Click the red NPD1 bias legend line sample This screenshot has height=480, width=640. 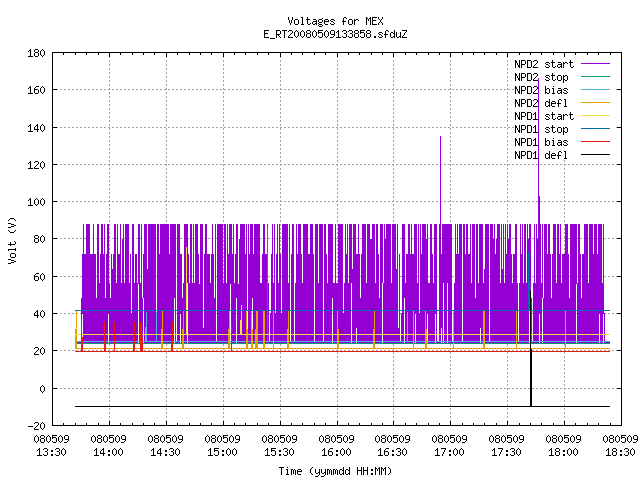coord(595,142)
